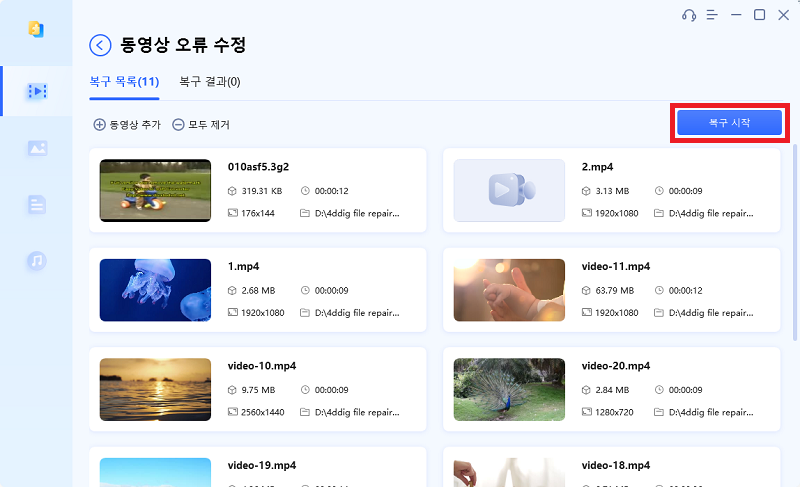Click the 모두 제거 label
Viewport: 800px width, 487px height.
click(209, 124)
